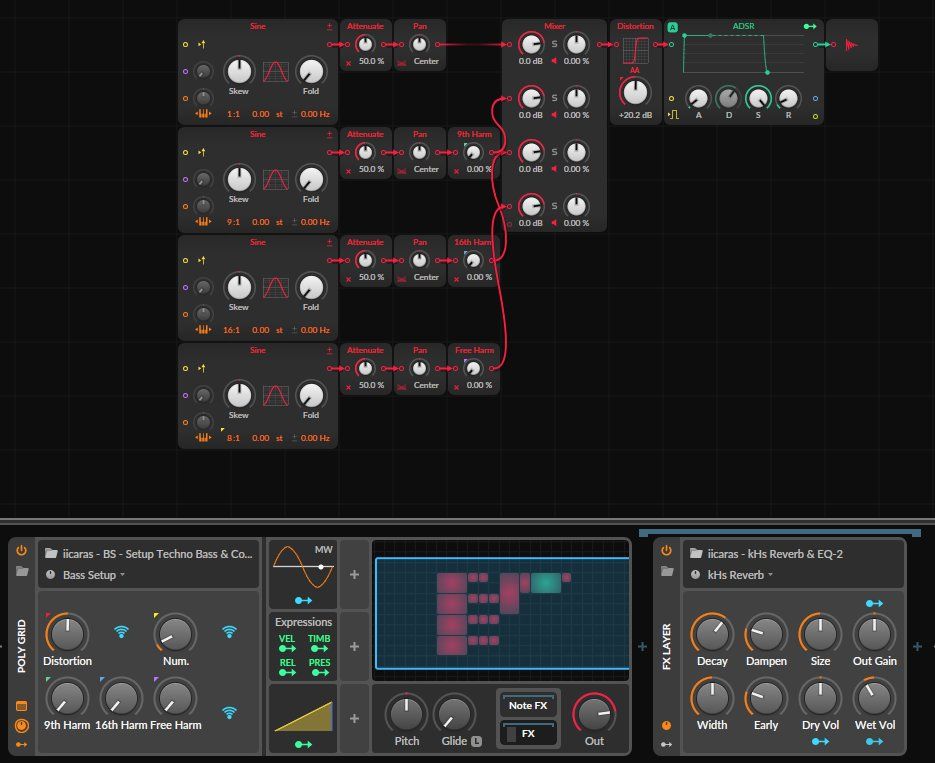Click the ADSR envelope curve display
The width and height of the screenshot is (935, 763).
(744, 54)
